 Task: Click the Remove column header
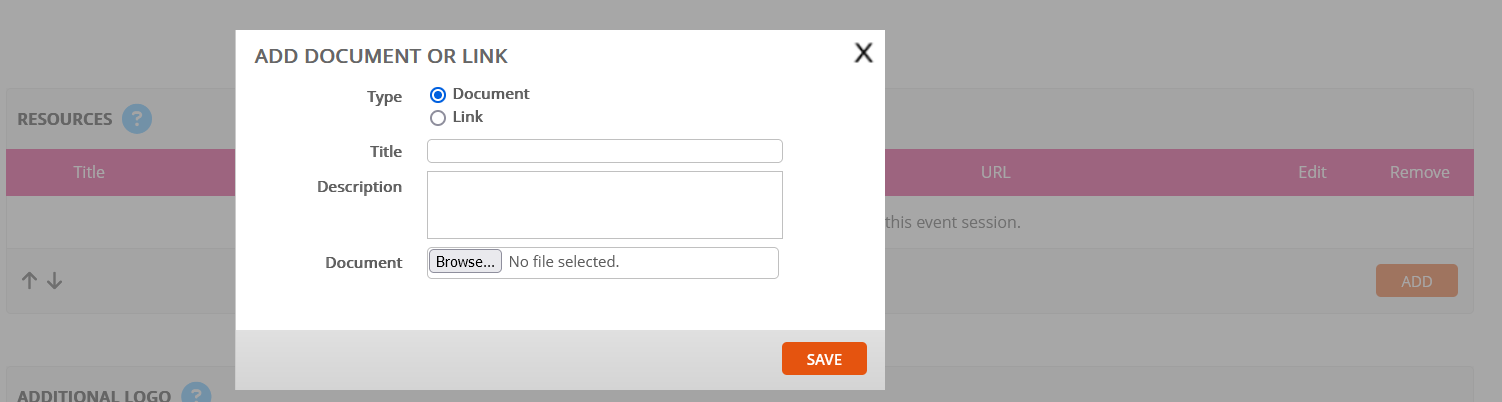pos(1419,172)
